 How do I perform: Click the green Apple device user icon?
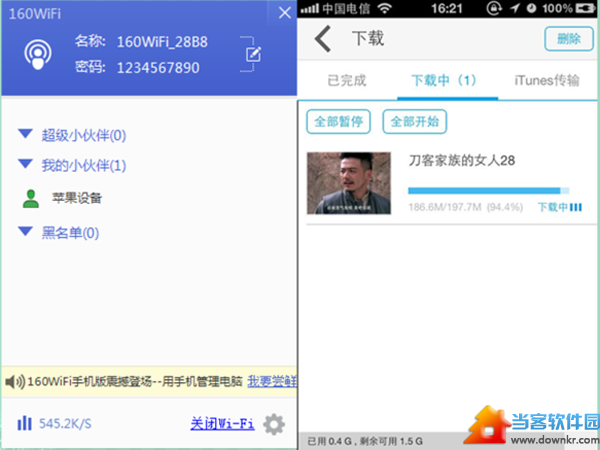30,198
